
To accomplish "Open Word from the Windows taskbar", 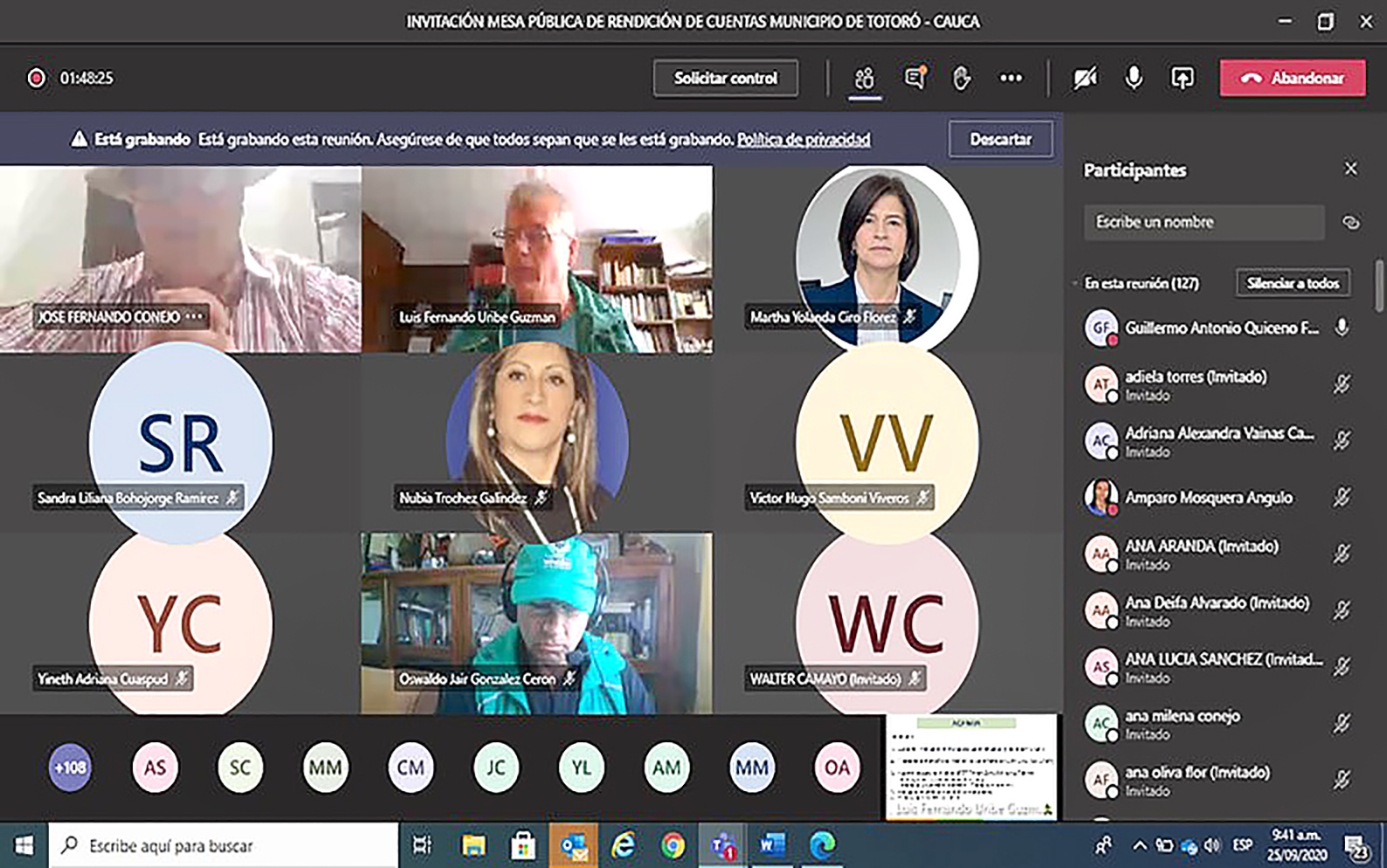I will [x=771, y=844].
